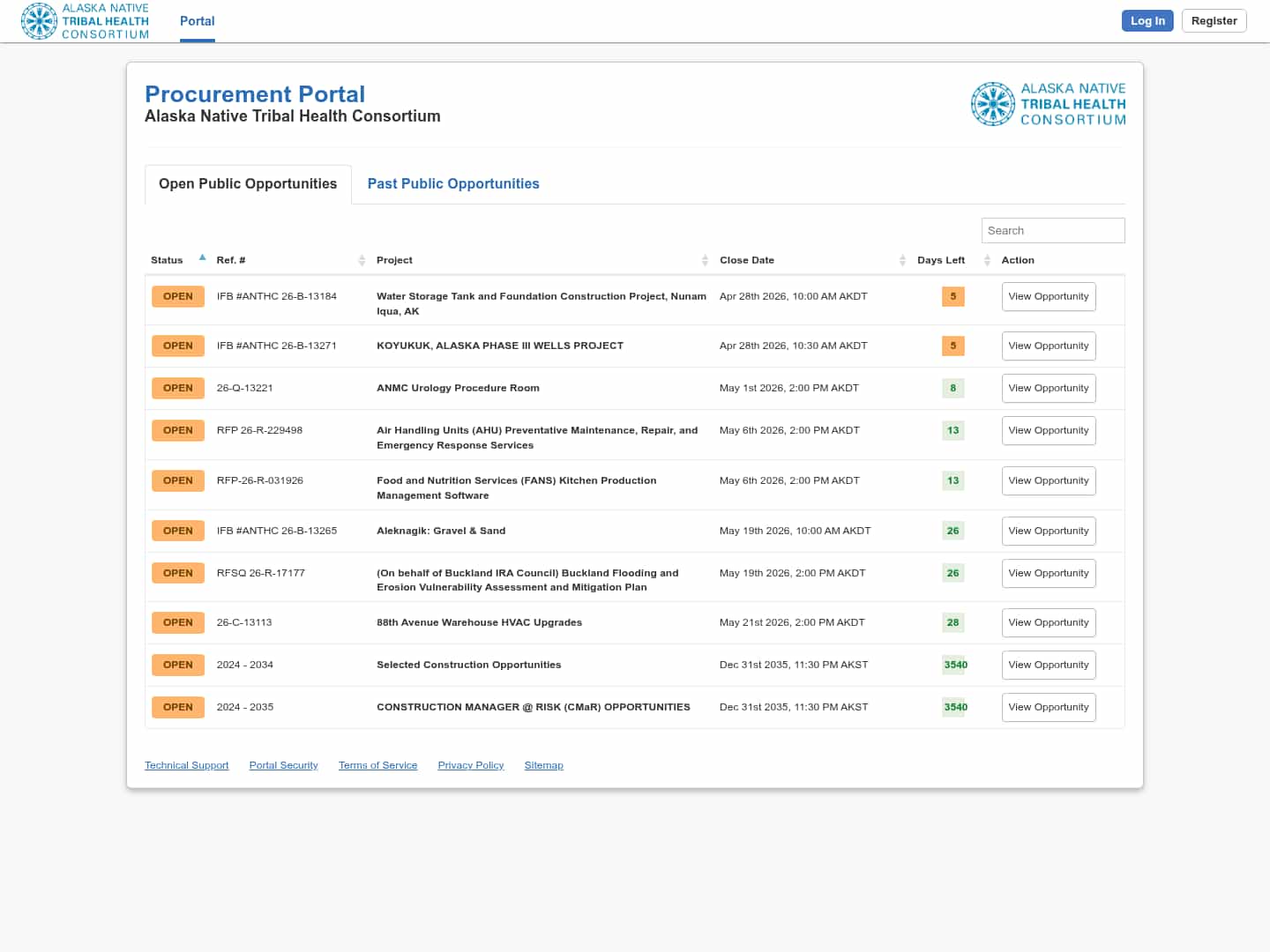The width and height of the screenshot is (1270, 952).
Task: Focus the Search input field
Action: 1053,231
